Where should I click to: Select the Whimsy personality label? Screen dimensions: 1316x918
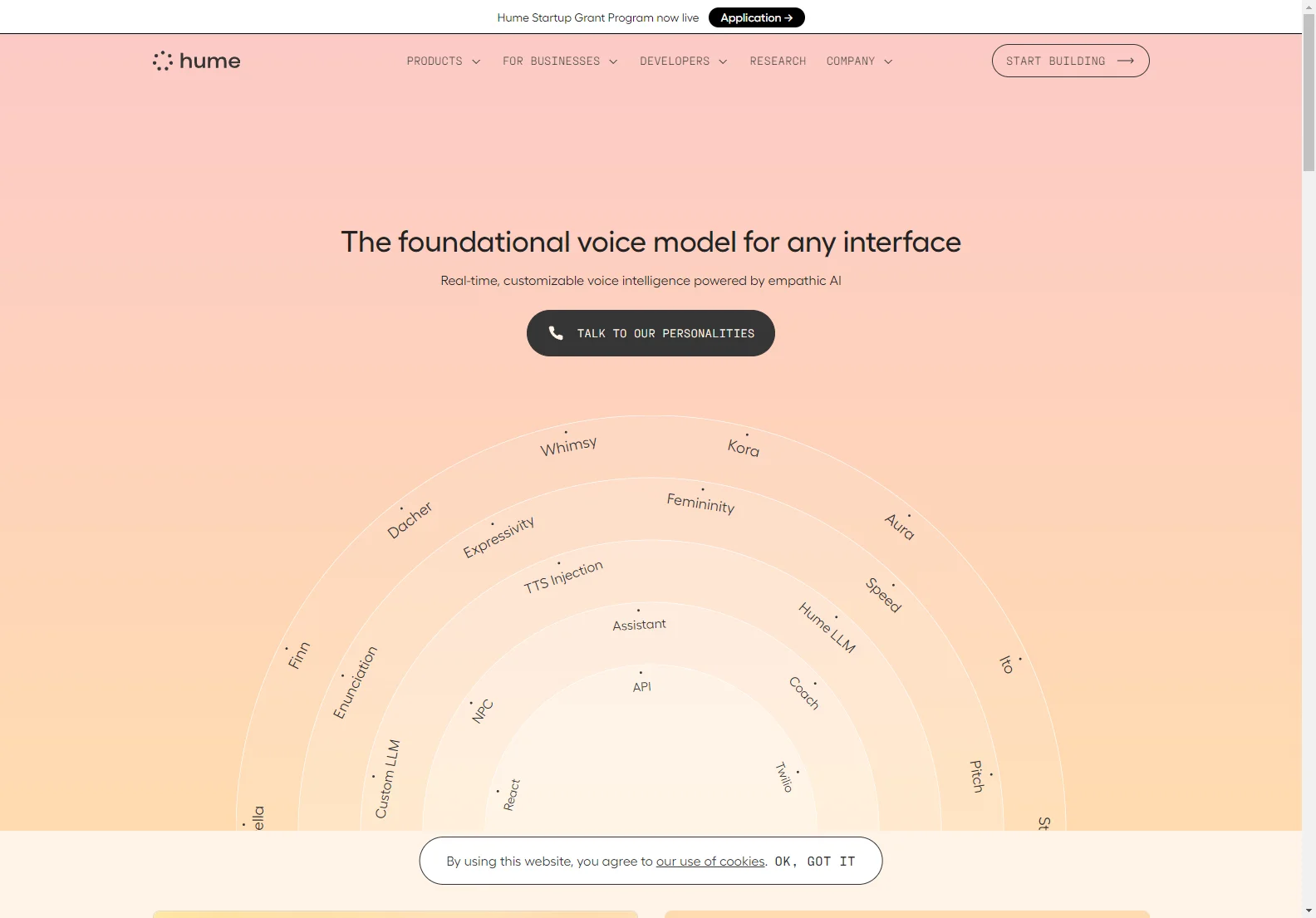[x=568, y=446]
